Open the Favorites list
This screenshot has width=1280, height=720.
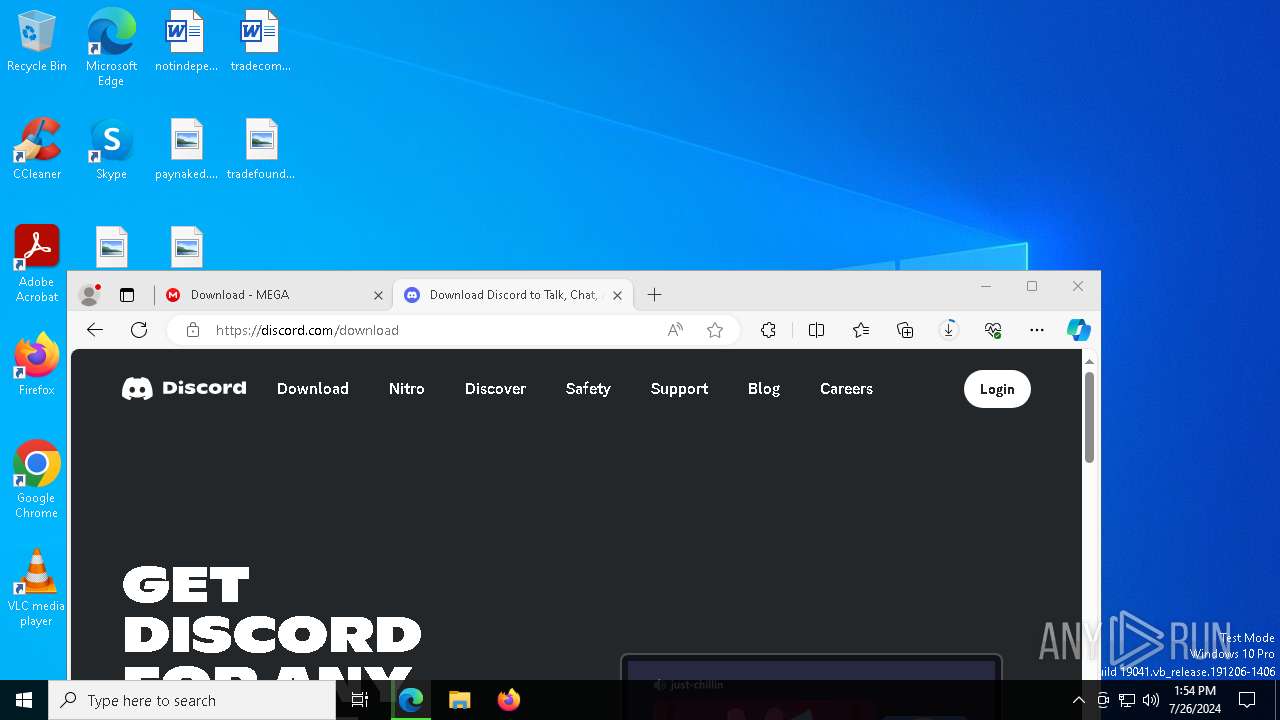pos(861,330)
